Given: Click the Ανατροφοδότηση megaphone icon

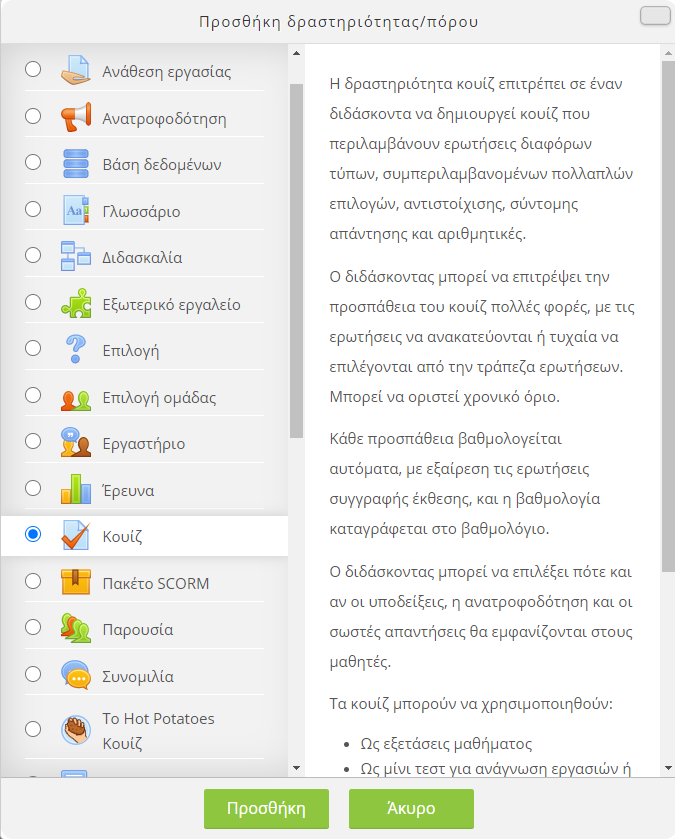Looking at the screenshot, I should [75, 117].
